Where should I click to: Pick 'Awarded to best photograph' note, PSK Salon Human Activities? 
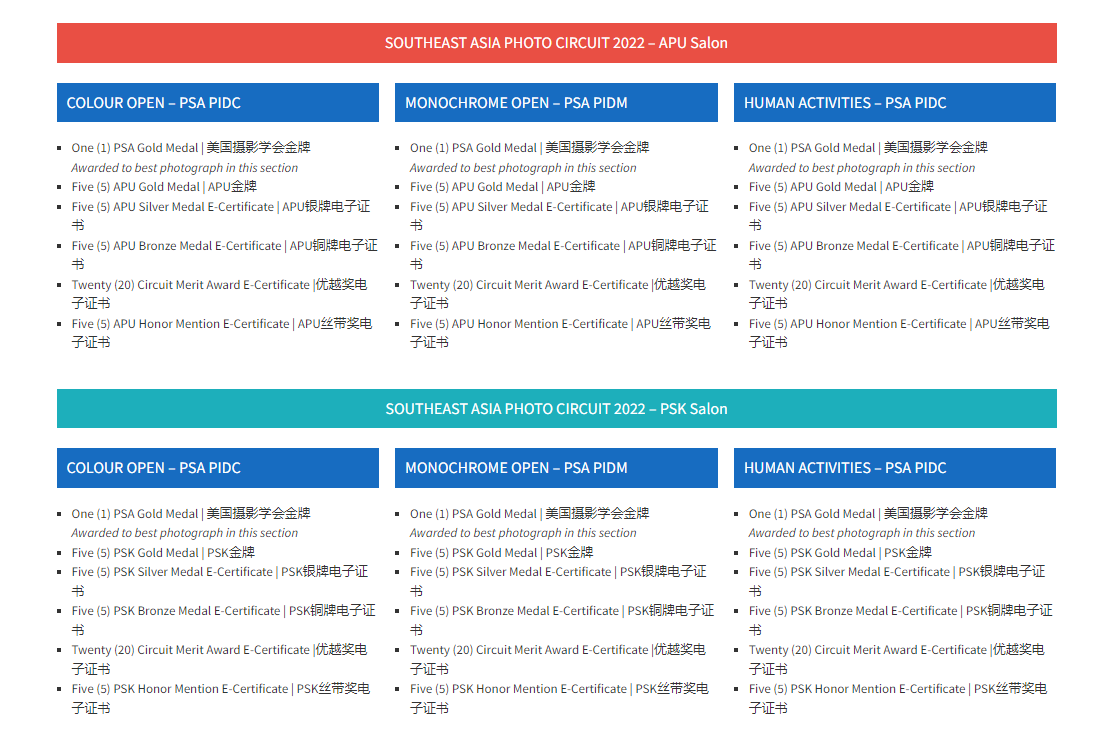[862, 533]
